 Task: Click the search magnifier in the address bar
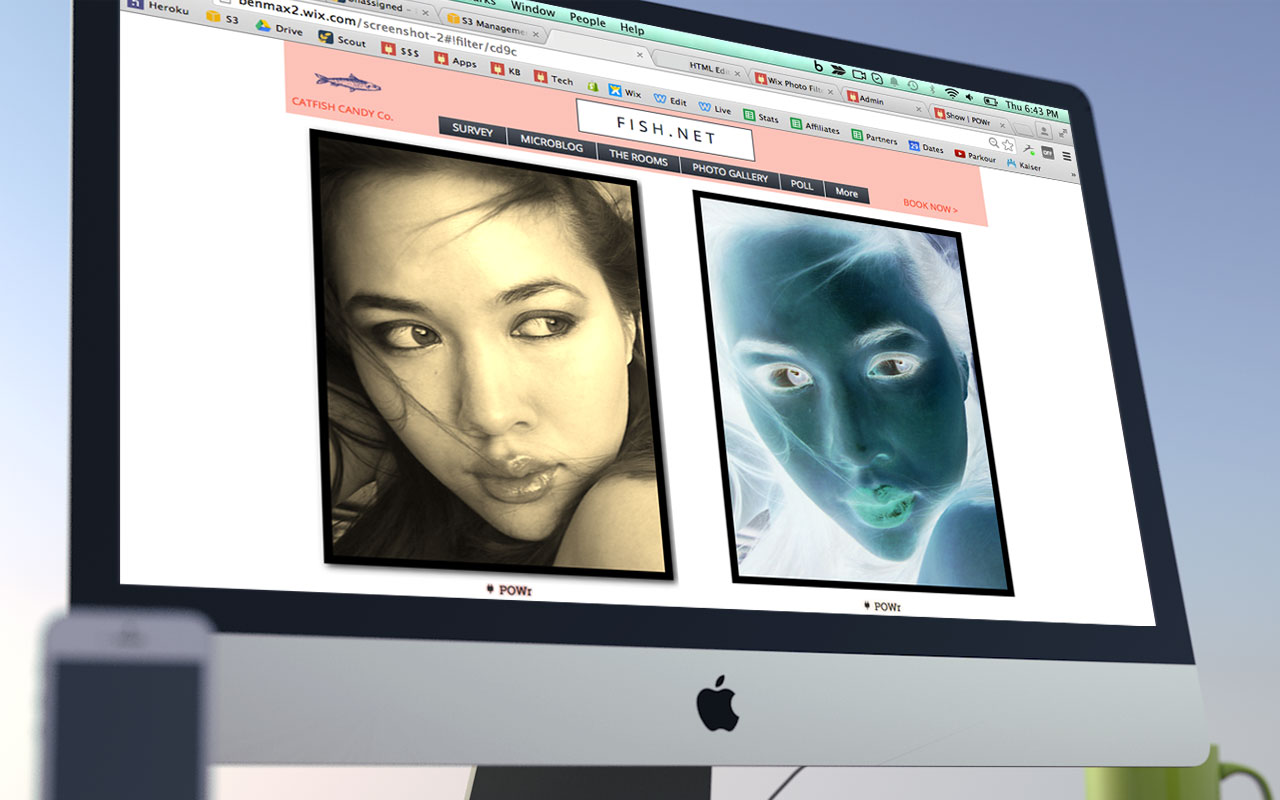point(992,142)
